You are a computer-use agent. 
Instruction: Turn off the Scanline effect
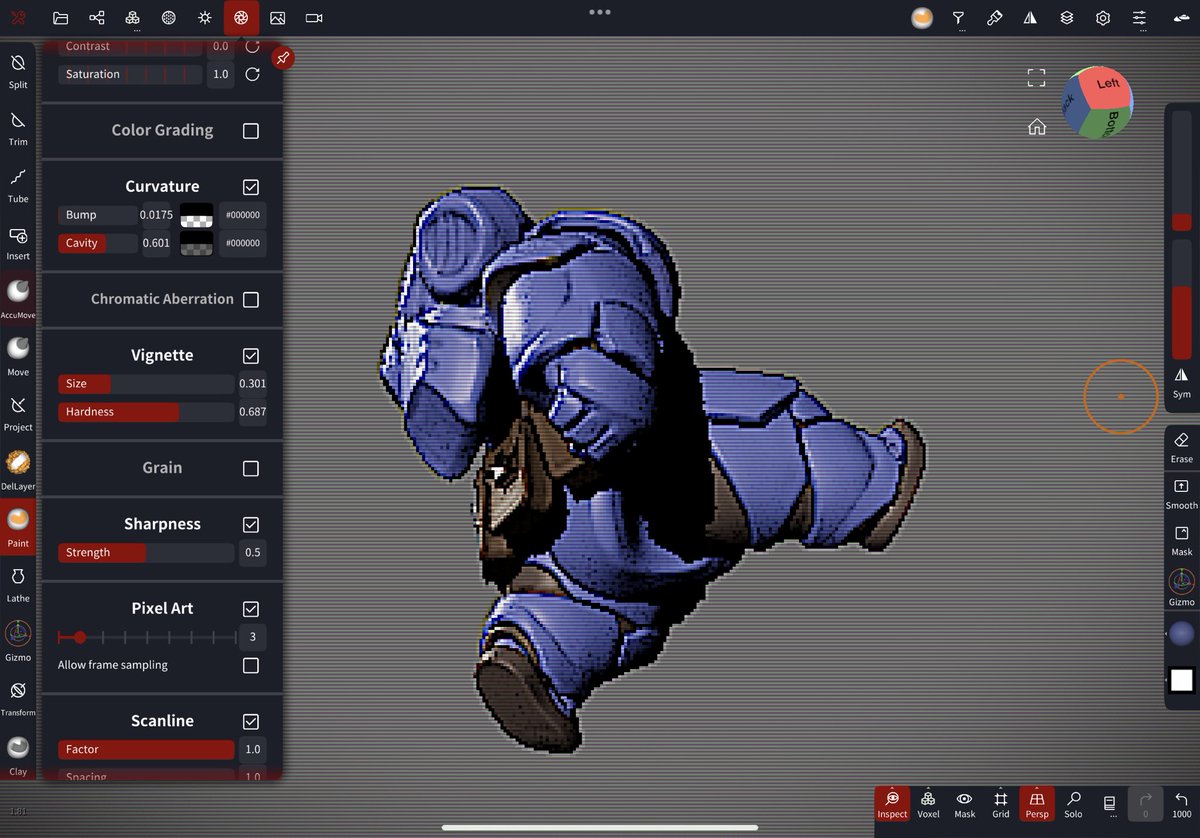pyautogui.click(x=251, y=722)
